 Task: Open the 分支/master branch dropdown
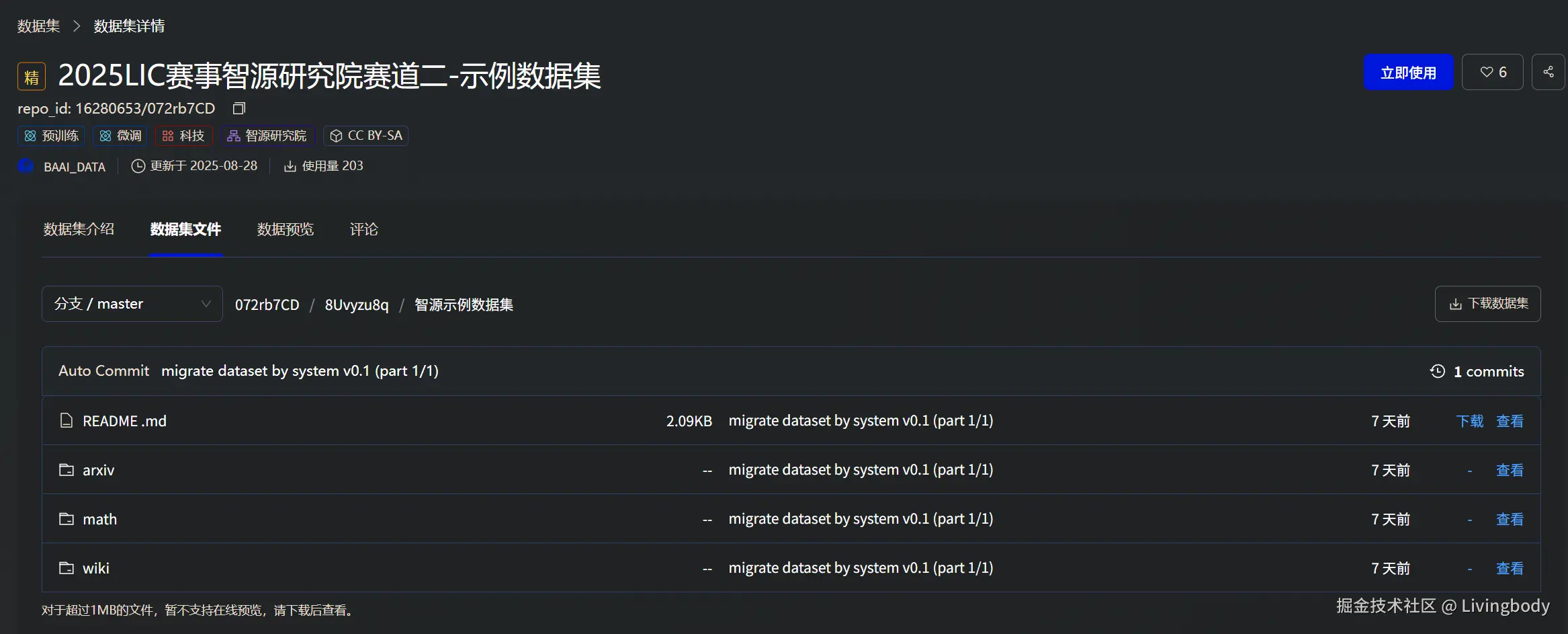click(x=132, y=304)
